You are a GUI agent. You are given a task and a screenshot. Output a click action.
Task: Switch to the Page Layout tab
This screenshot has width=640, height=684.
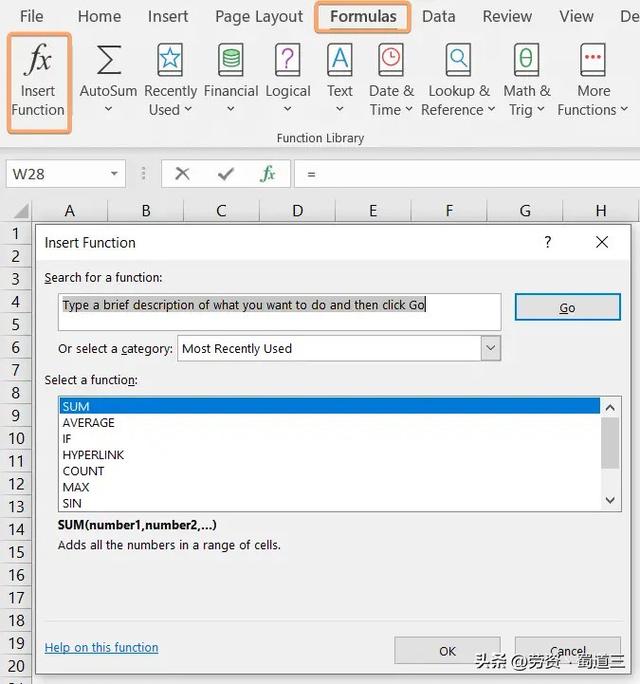[x=259, y=17]
